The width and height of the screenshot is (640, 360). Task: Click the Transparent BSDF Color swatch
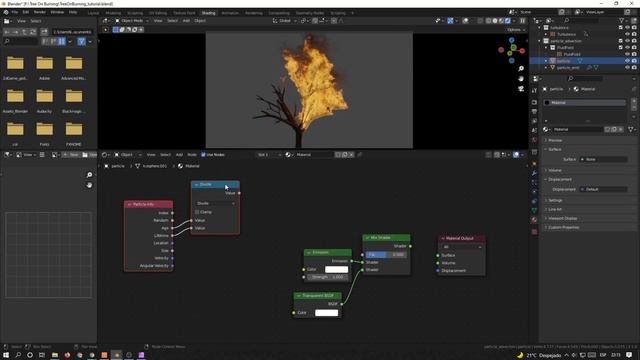(327, 313)
